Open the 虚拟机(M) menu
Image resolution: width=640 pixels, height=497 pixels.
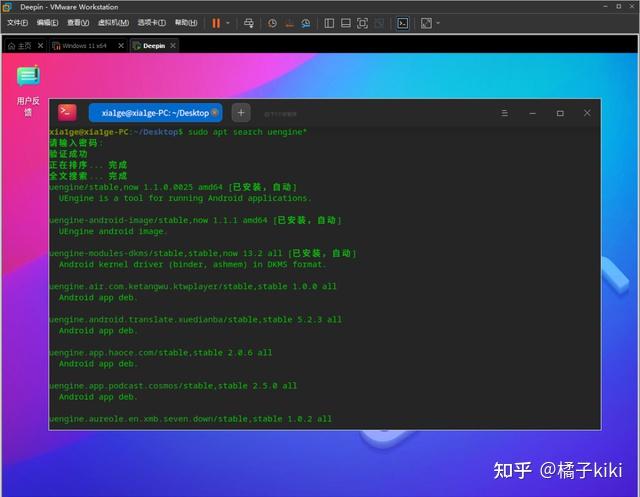point(113,23)
